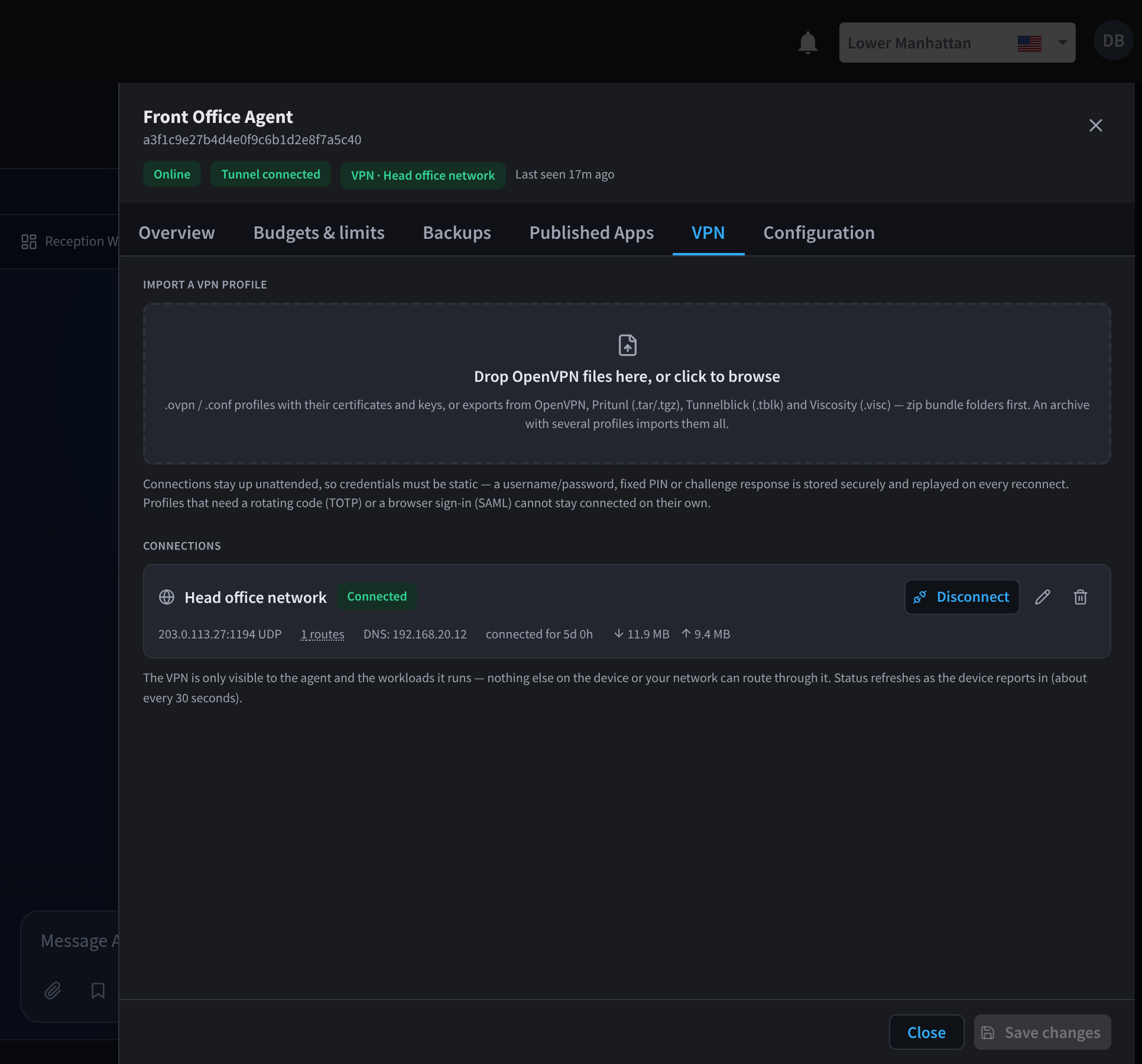Click DNS: 192.168.20.12 text

[415, 634]
